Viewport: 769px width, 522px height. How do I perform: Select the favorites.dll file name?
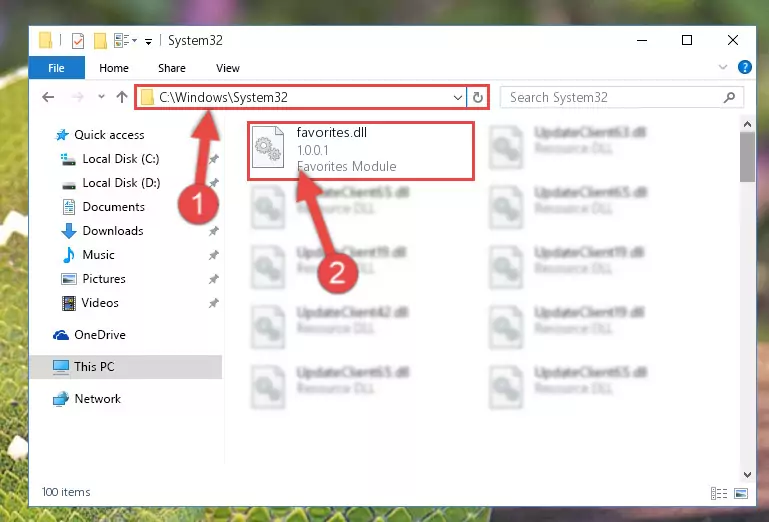(332, 132)
